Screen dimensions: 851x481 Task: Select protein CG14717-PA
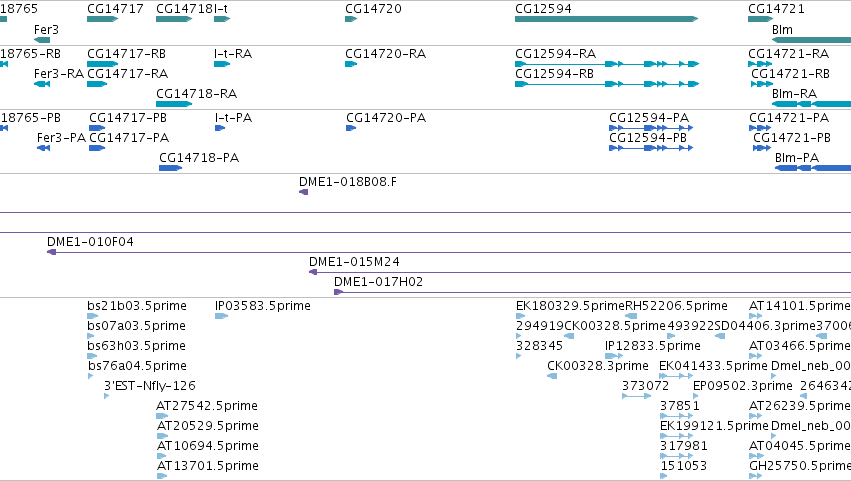point(129,138)
